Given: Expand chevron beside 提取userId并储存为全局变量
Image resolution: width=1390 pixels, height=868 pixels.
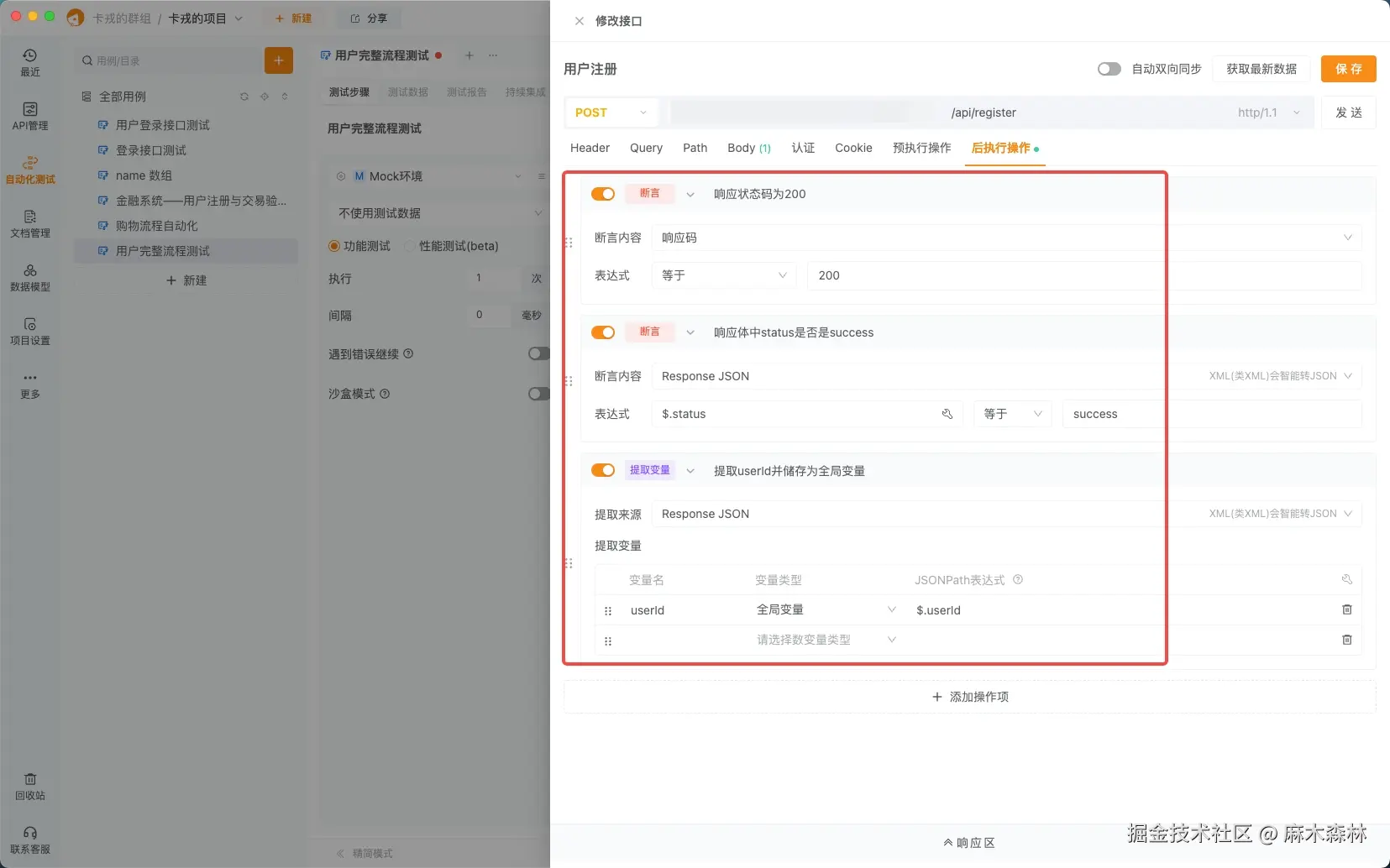Looking at the screenshot, I should point(690,471).
